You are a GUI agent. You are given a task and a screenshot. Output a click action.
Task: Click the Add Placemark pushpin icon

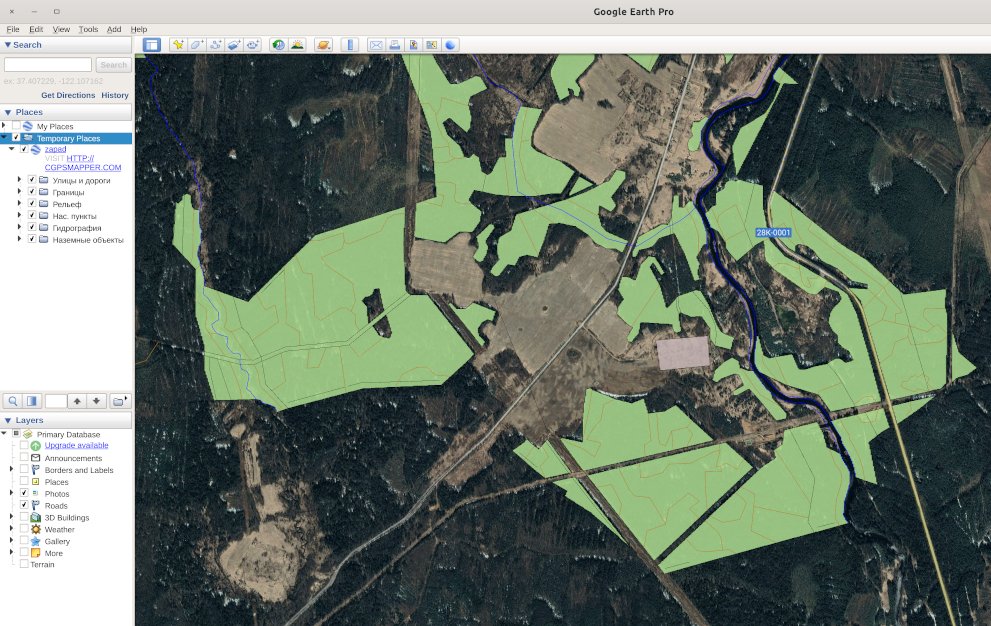[x=178, y=45]
